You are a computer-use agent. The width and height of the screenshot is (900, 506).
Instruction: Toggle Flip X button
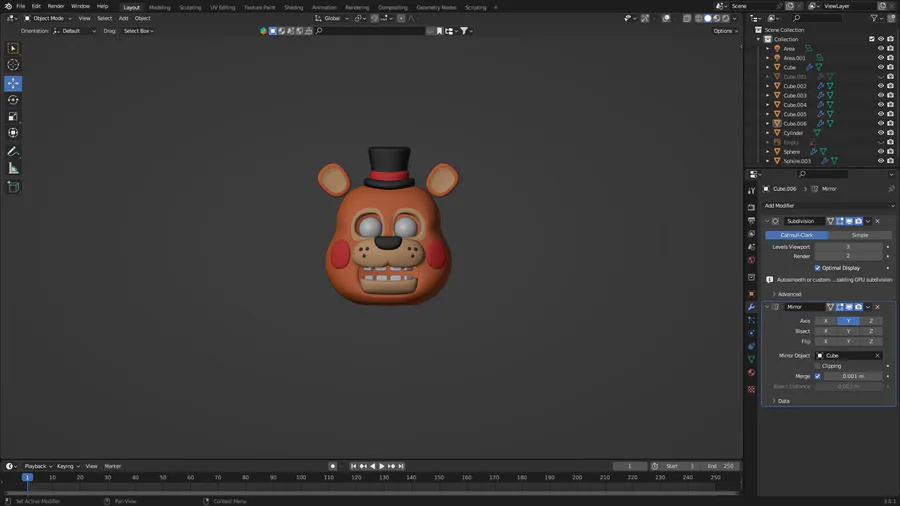click(825, 342)
